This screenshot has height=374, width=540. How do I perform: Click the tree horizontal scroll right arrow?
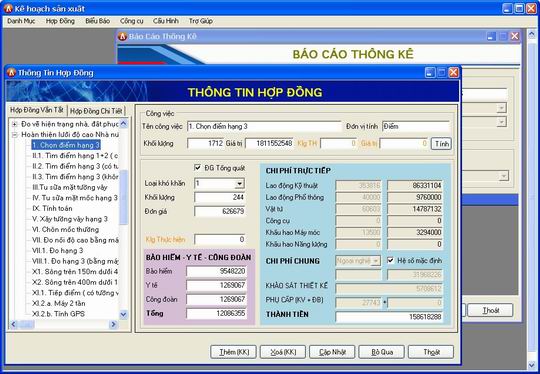point(113,324)
